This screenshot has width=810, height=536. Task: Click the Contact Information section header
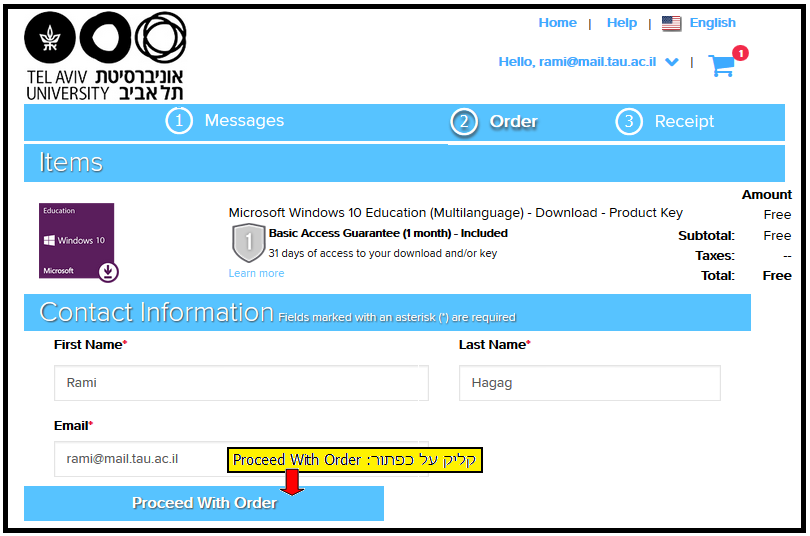[387, 312]
